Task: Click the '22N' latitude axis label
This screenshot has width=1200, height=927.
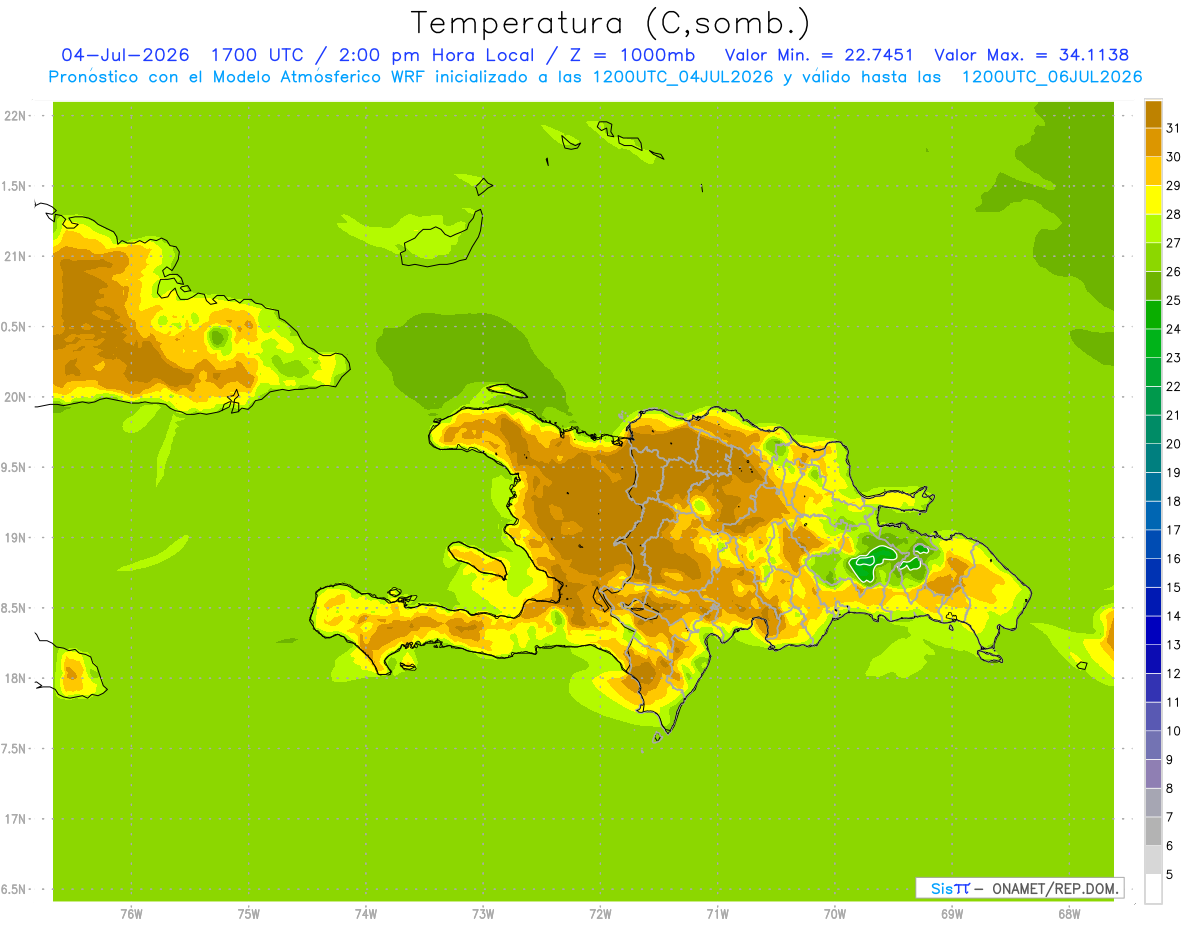Action: pos(16,116)
